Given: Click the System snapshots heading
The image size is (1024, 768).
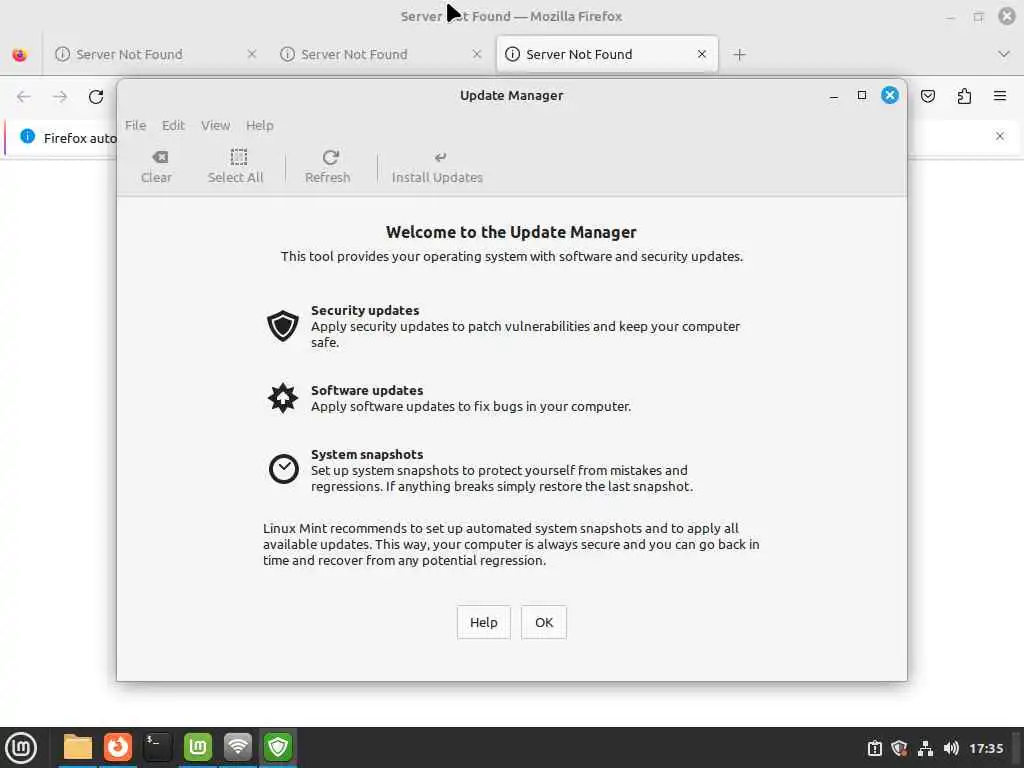Looking at the screenshot, I should [x=367, y=454].
